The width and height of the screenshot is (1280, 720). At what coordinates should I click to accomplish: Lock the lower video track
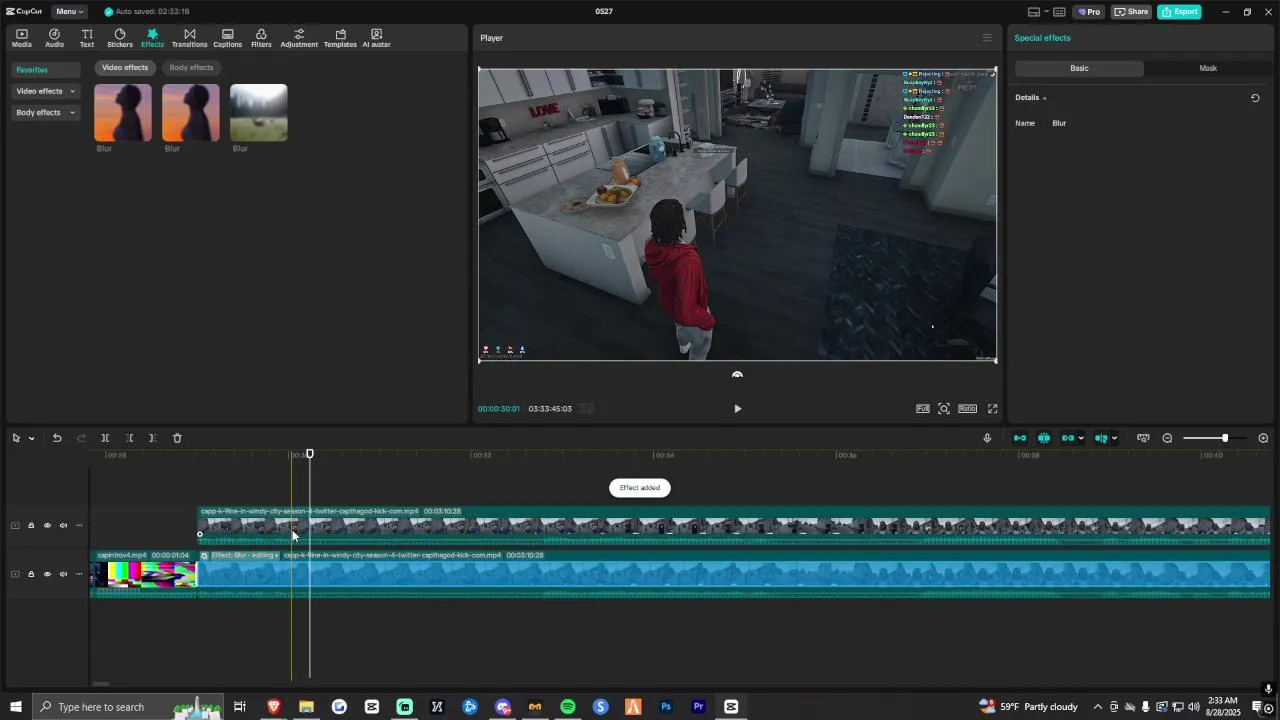[31, 574]
